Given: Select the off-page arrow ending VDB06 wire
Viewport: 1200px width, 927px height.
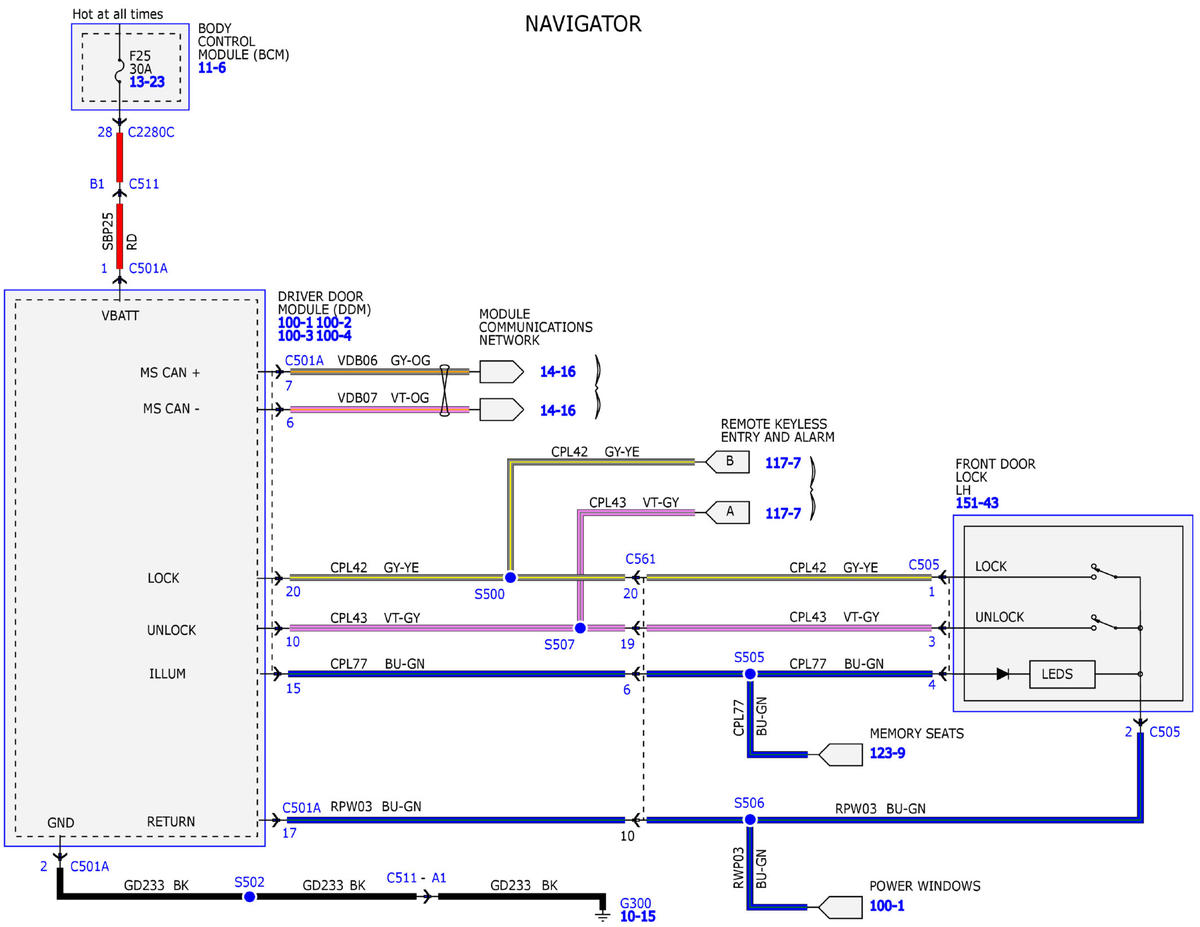Looking at the screenshot, I should [501, 372].
